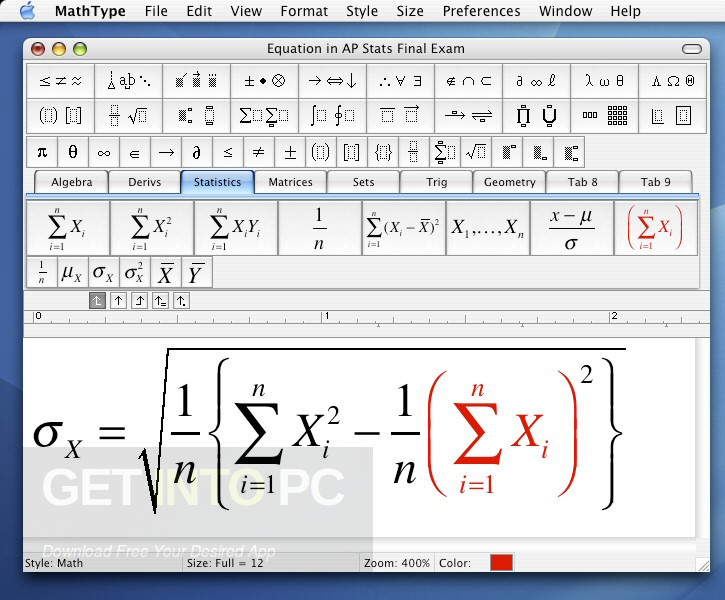
Task: Insert the X1,...,Xn sequence expression
Action: click(488, 228)
